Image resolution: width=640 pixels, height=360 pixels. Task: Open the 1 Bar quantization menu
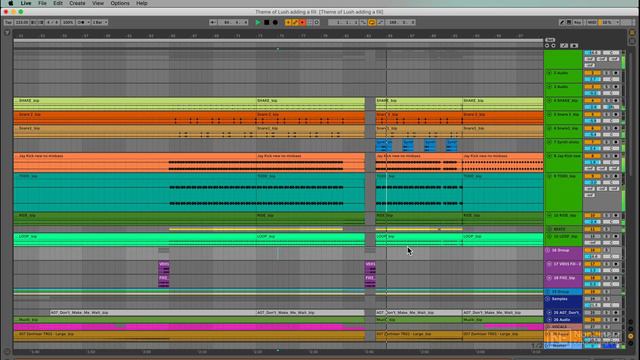100,22
